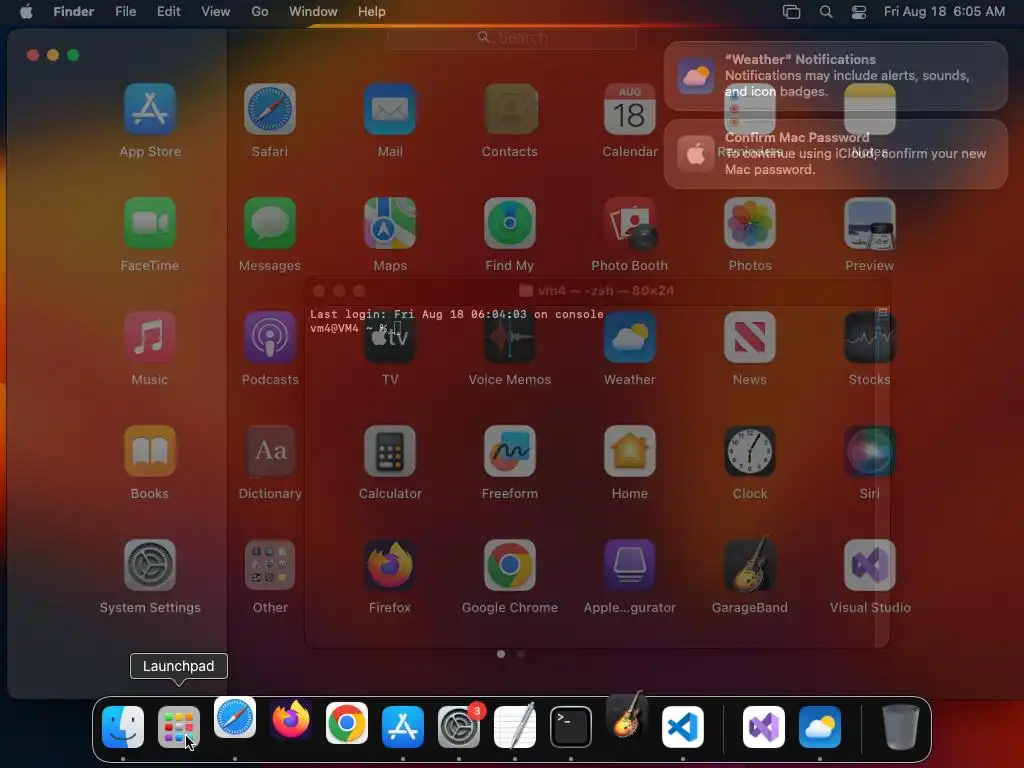Launch Firefox from Launchpad grid
Screen dimensions: 1024x768
(390, 565)
